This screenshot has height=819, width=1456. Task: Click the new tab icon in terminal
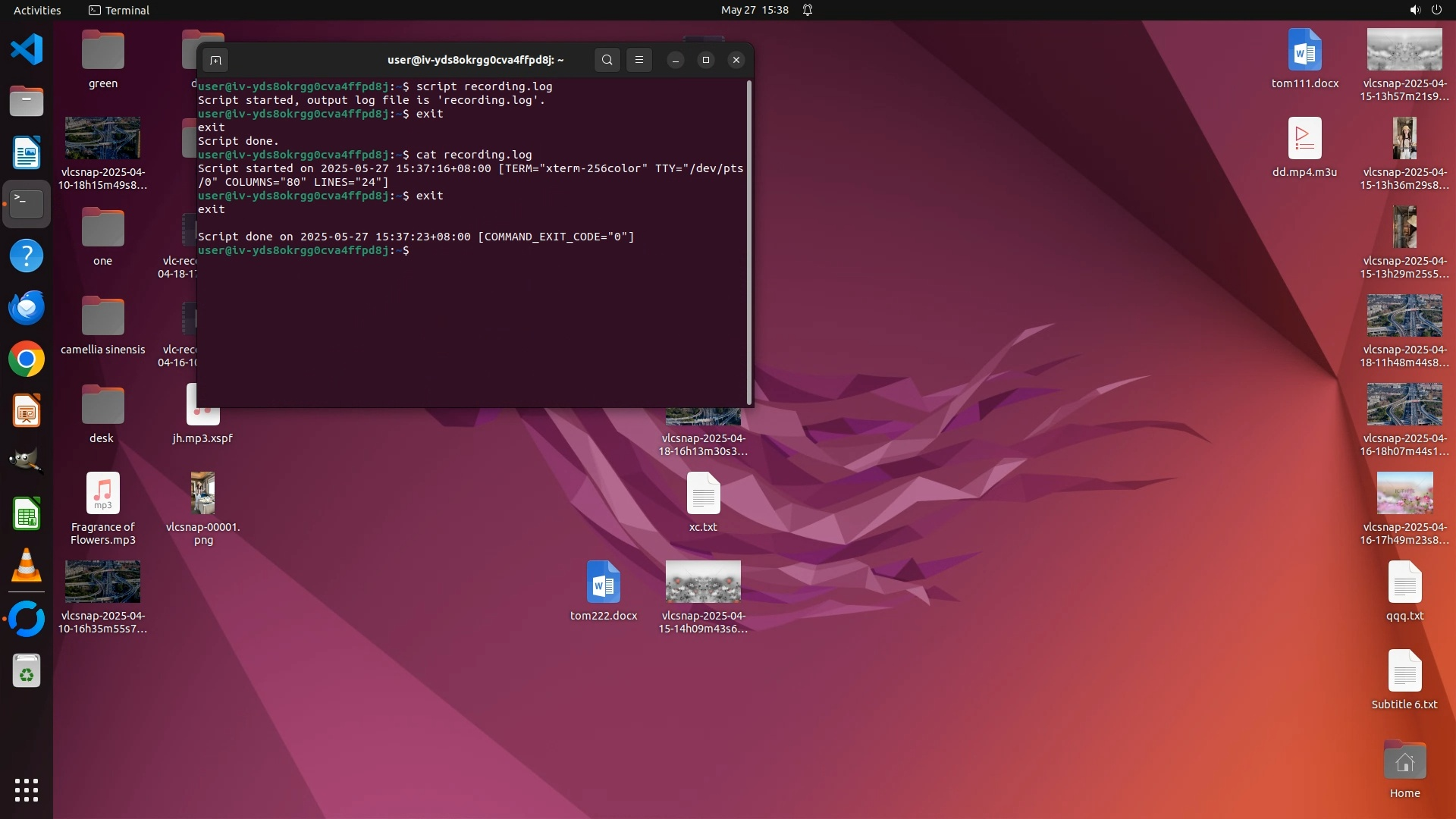[x=215, y=60]
